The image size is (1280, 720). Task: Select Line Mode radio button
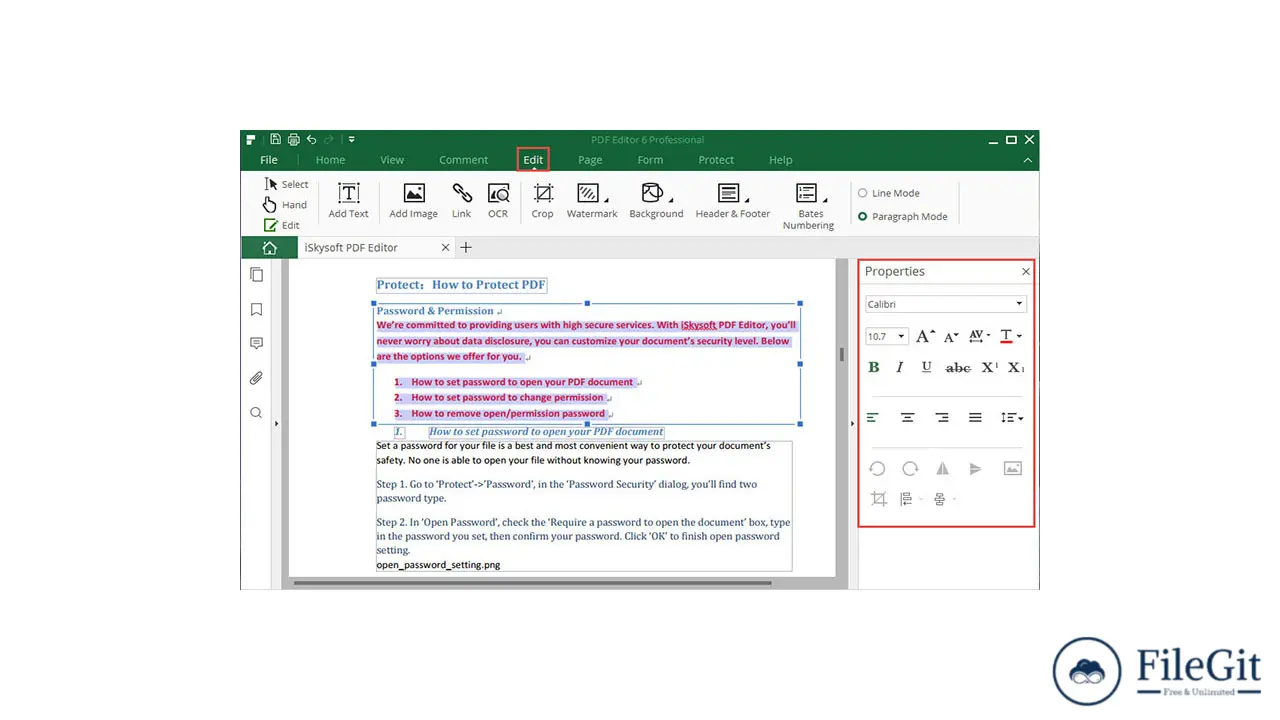863,193
